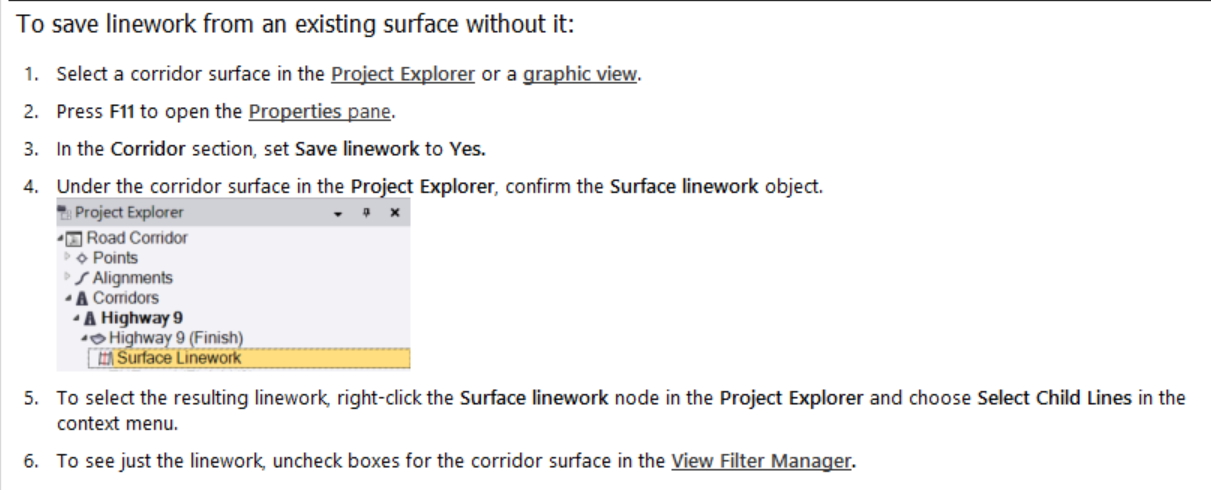This screenshot has height=490, width=1211.
Task: Expand the Alignments tree node
Action: 68,278
